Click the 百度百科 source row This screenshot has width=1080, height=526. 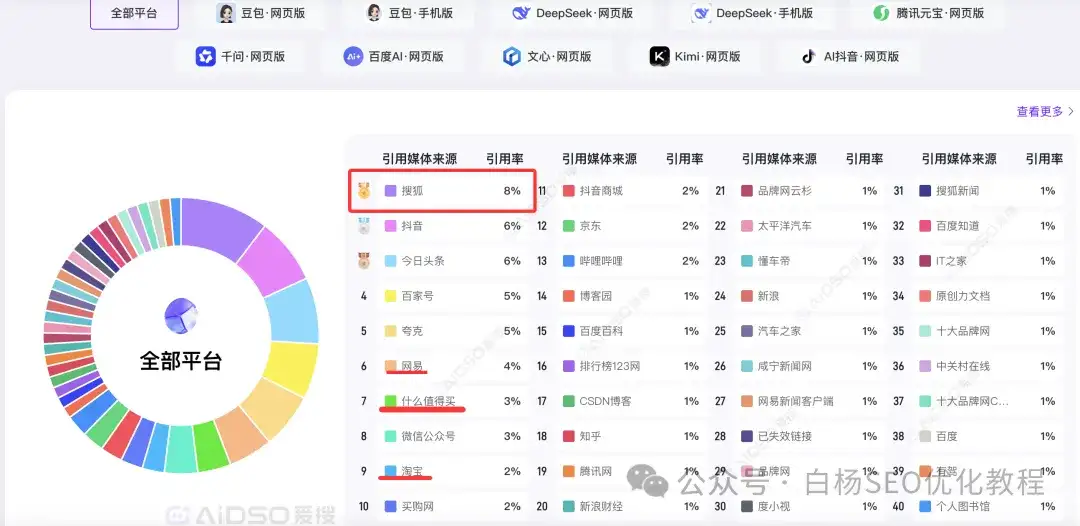[x=619, y=331]
